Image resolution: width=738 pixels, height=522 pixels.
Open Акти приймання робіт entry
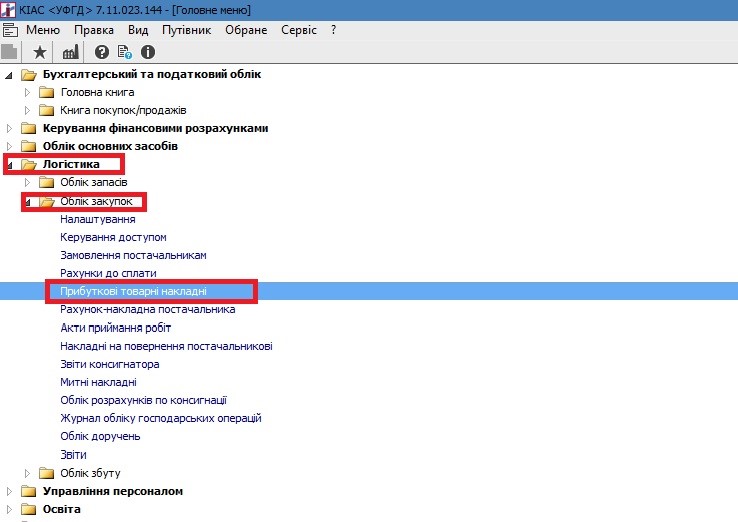point(116,328)
